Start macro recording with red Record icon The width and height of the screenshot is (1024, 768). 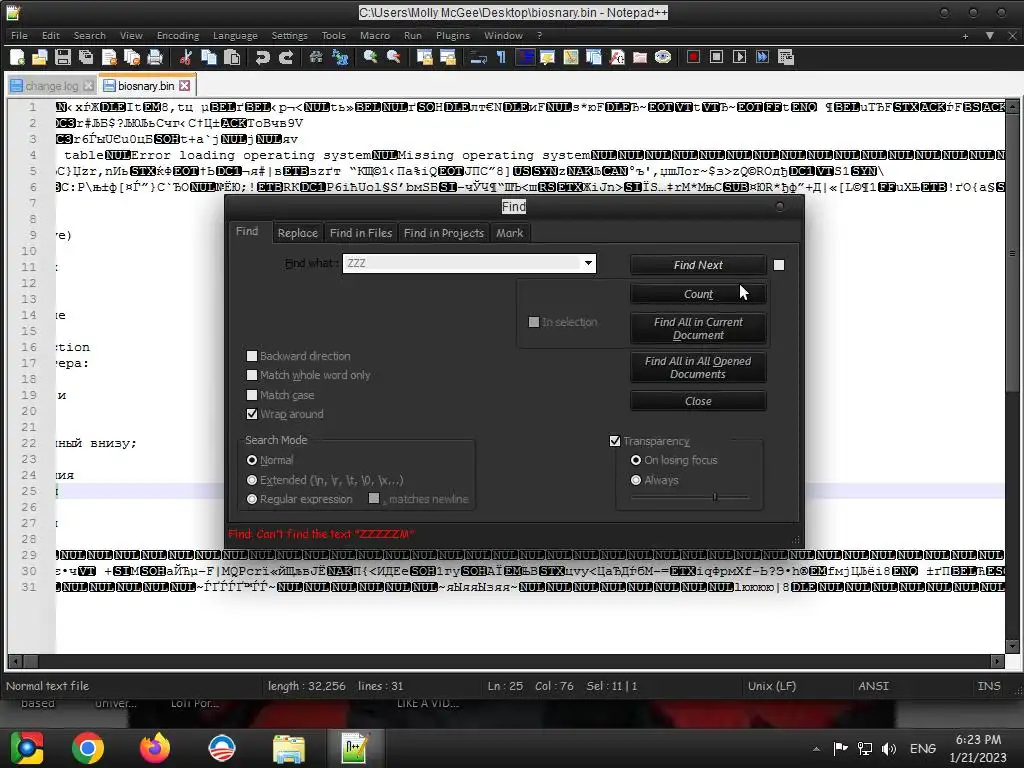pos(694,57)
